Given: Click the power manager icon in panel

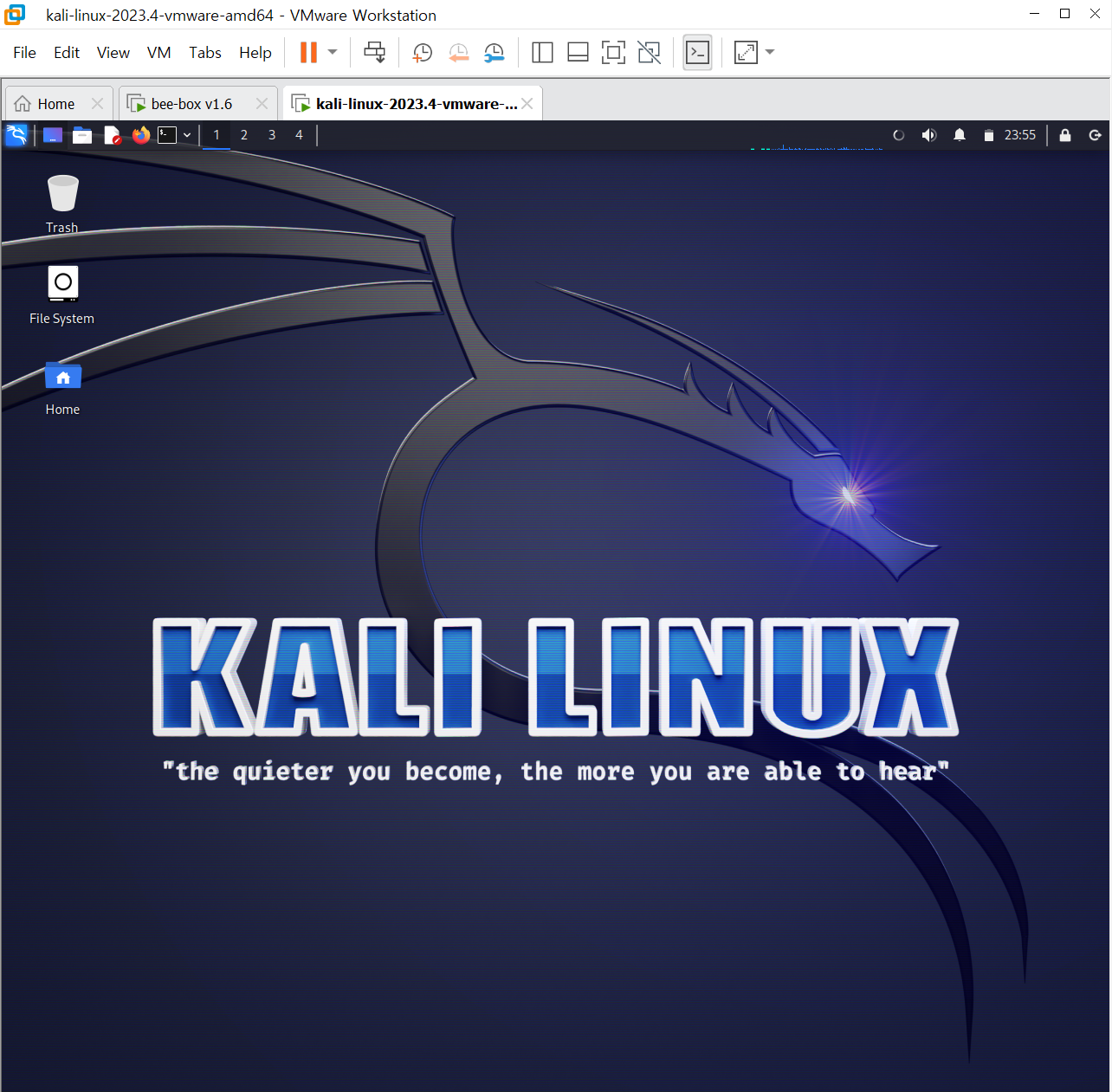Looking at the screenshot, I should tap(899, 135).
